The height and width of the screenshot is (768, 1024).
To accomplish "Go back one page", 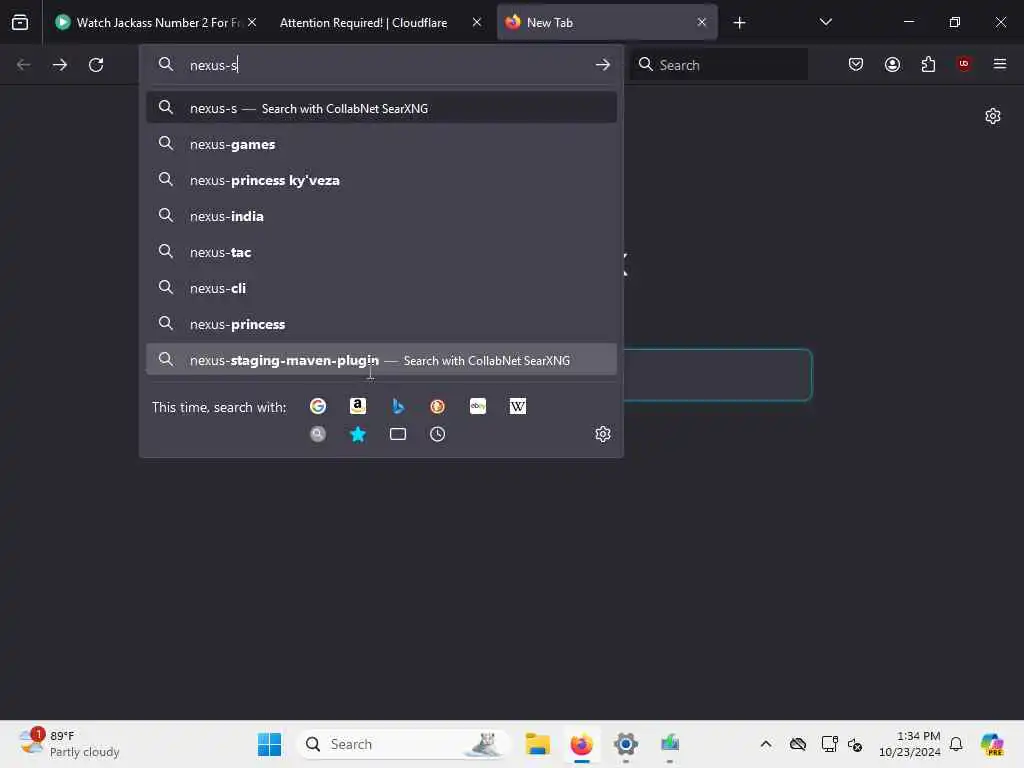I will pos(24,65).
